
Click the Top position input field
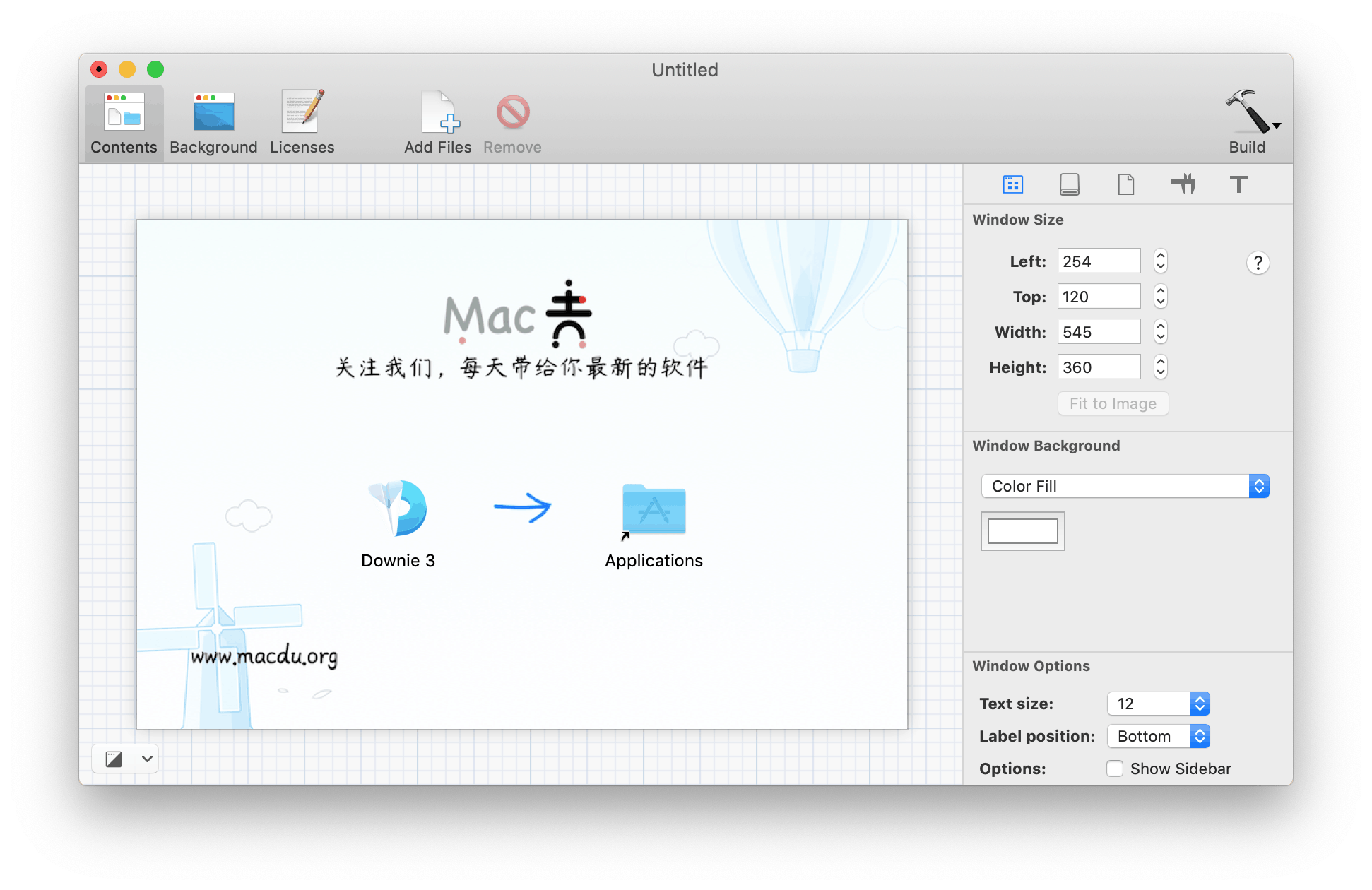(1099, 297)
